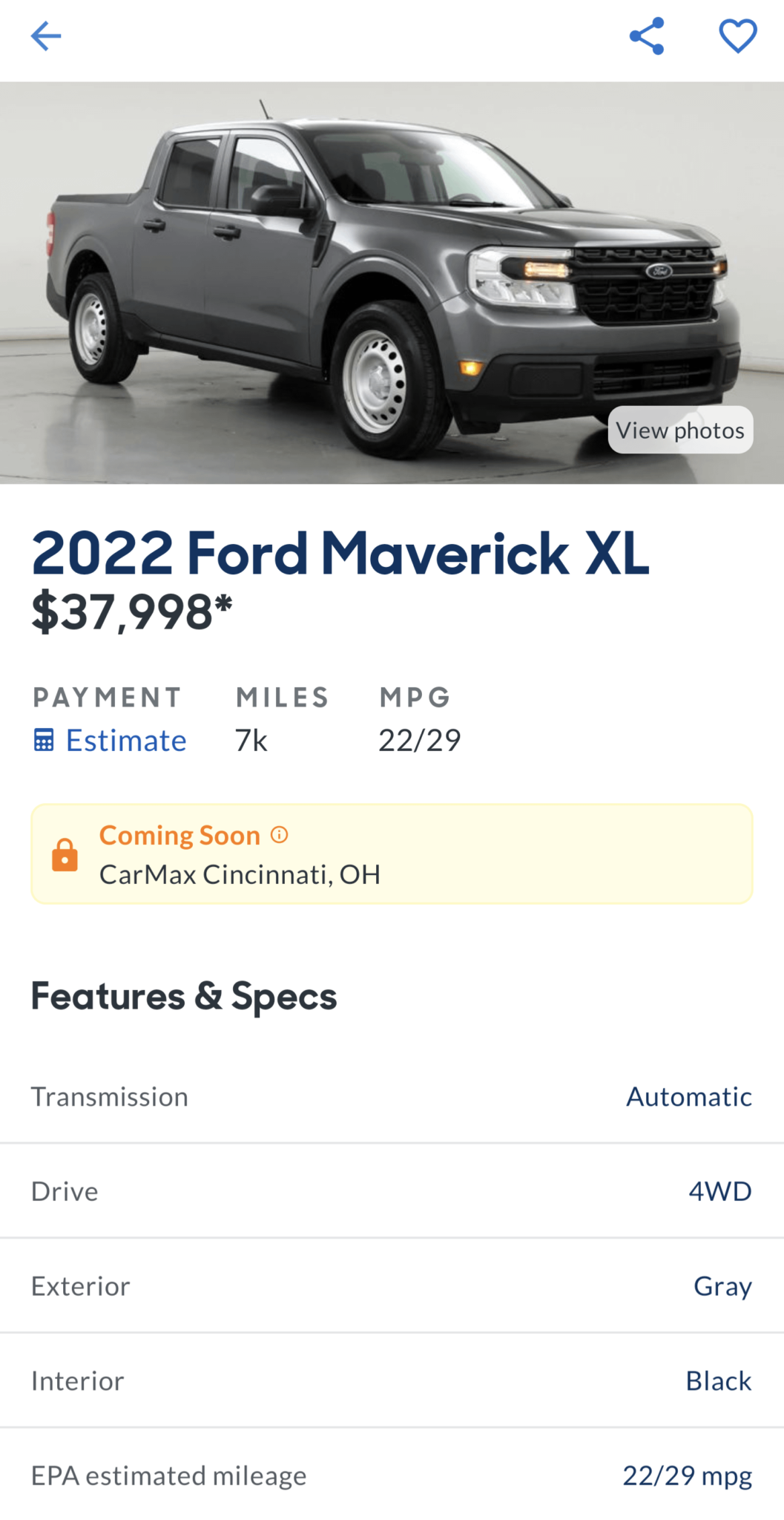Tap the 7k miles value
The height and width of the screenshot is (1520, 784).
click(251, 740)
